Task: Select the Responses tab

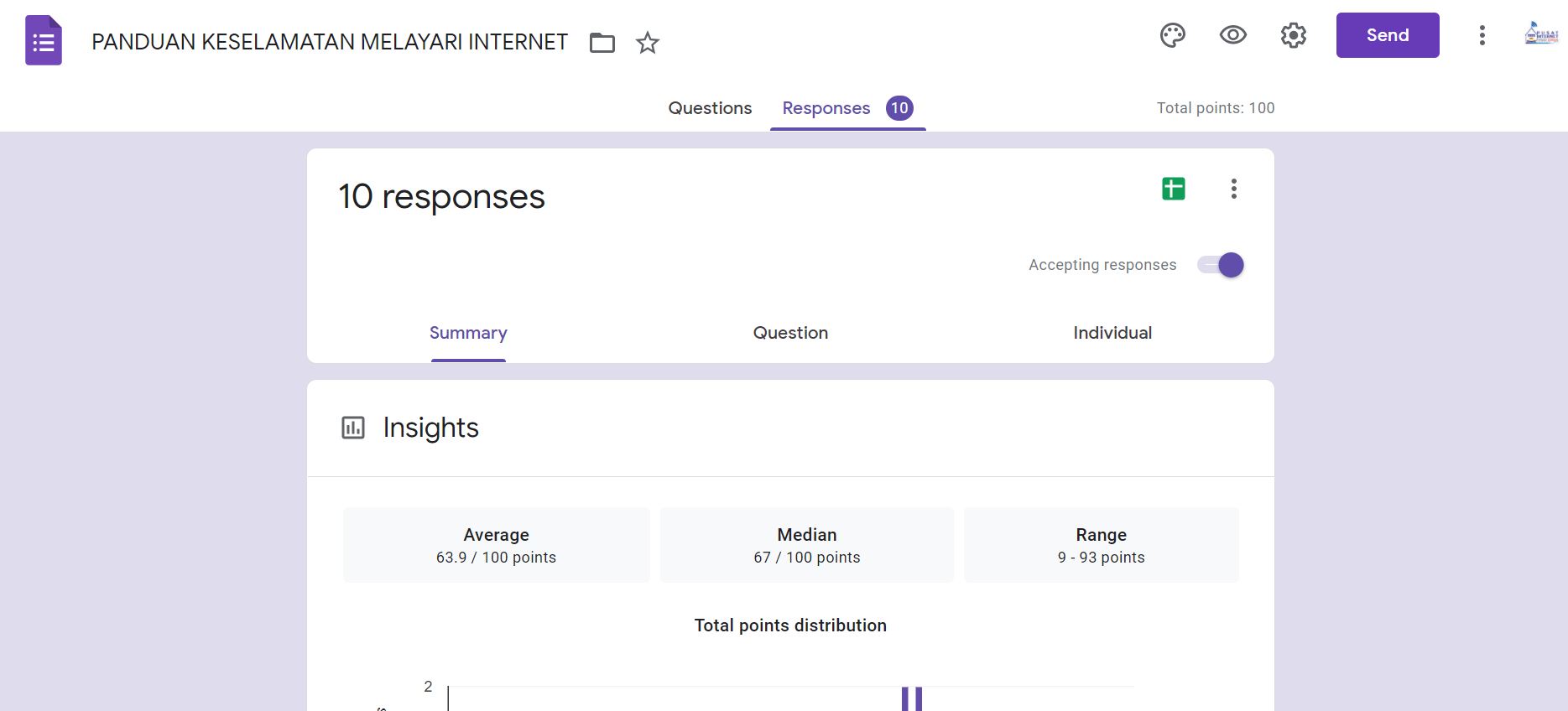Action: click(826, 108)
